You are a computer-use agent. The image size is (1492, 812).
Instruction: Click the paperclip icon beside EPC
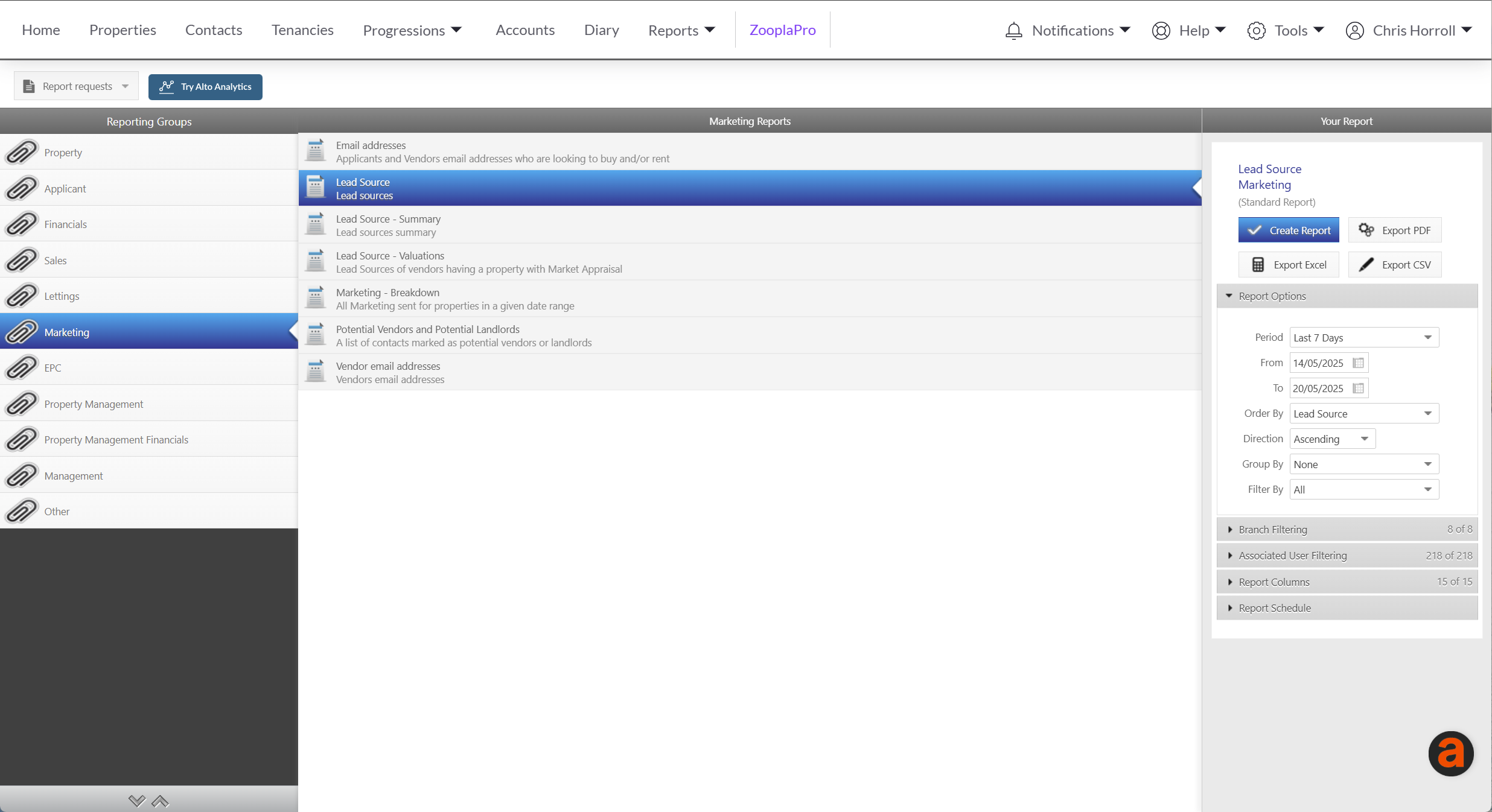pos(21,367)
